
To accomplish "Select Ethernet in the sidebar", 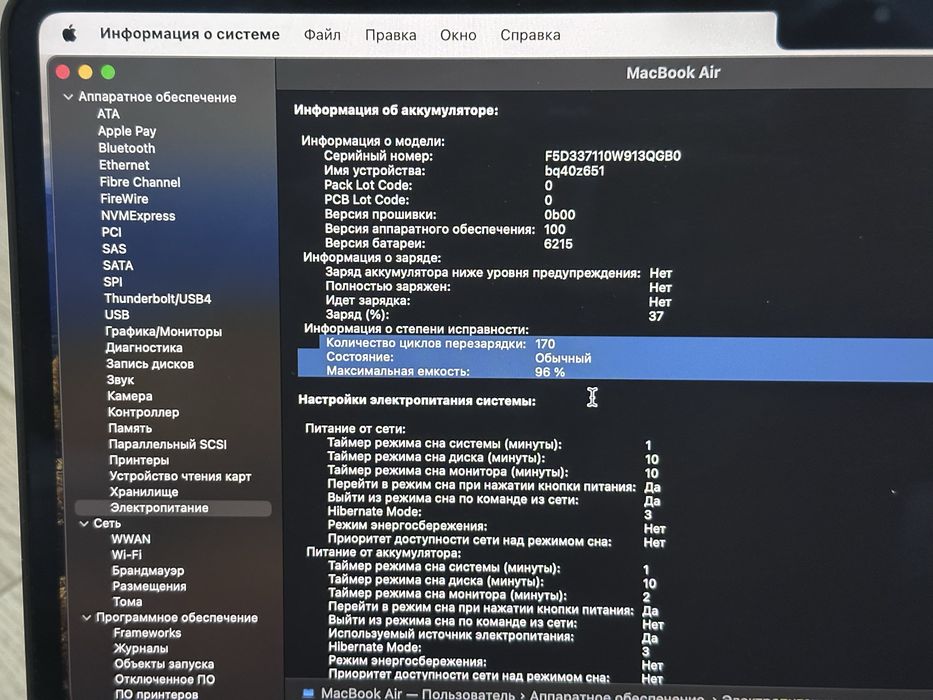I will pos(124,165).
